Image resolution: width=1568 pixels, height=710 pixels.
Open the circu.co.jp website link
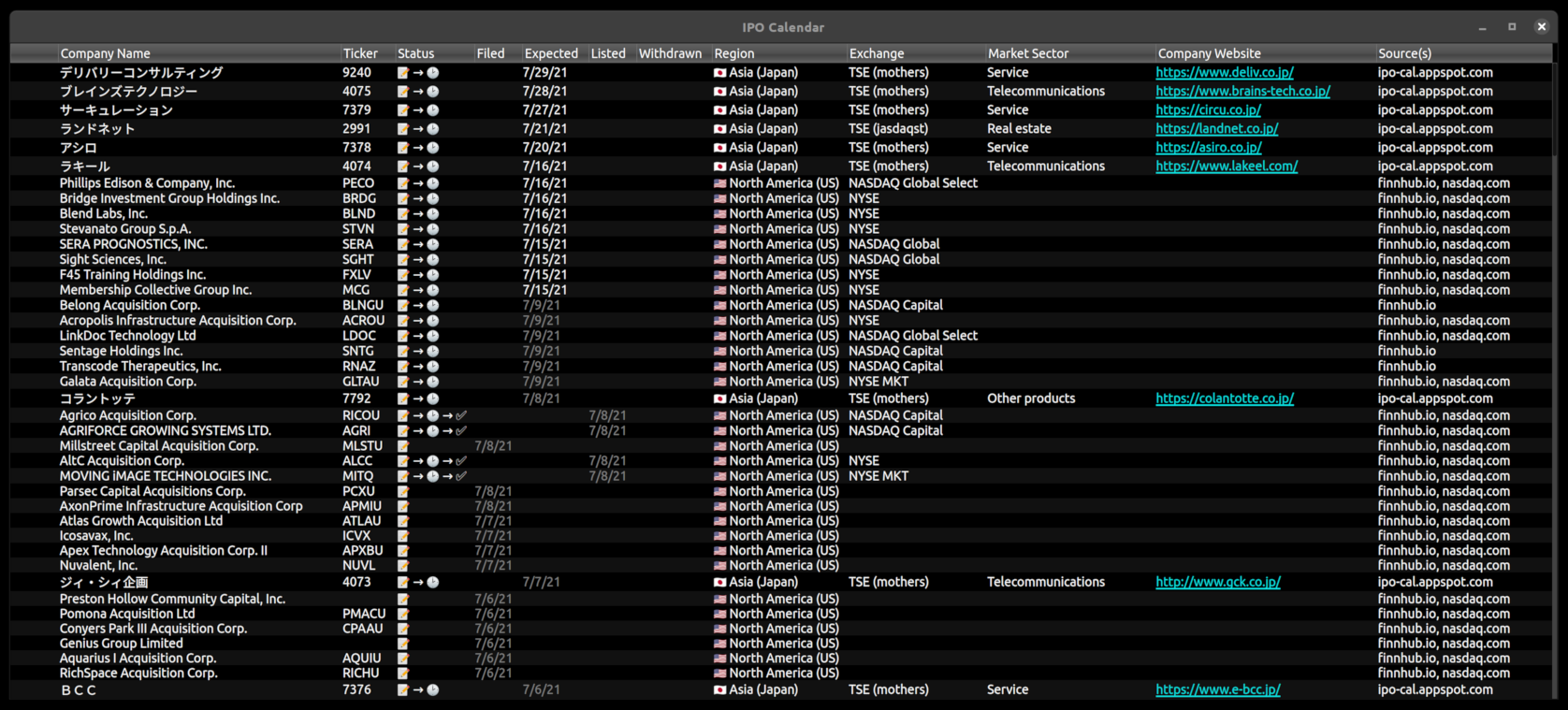point(1208,109)
